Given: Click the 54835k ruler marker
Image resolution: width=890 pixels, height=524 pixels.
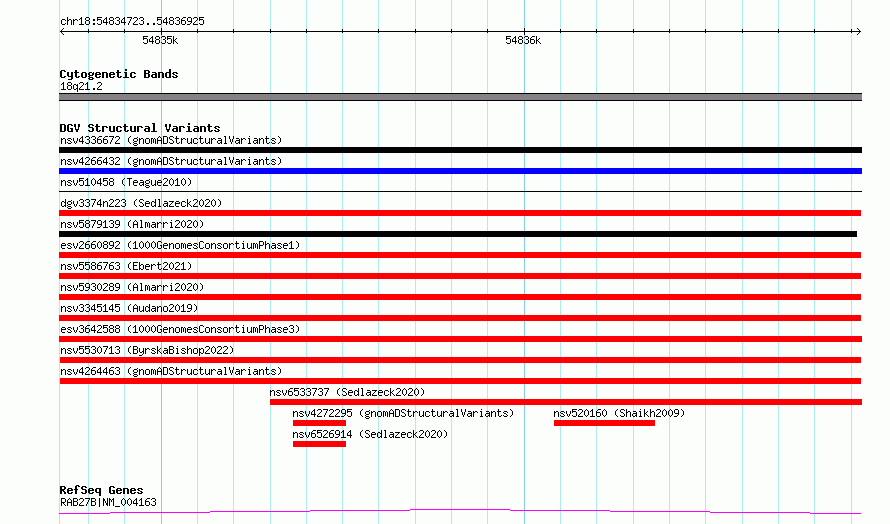Looking at the screenshot, I should [x=160, y=40].
